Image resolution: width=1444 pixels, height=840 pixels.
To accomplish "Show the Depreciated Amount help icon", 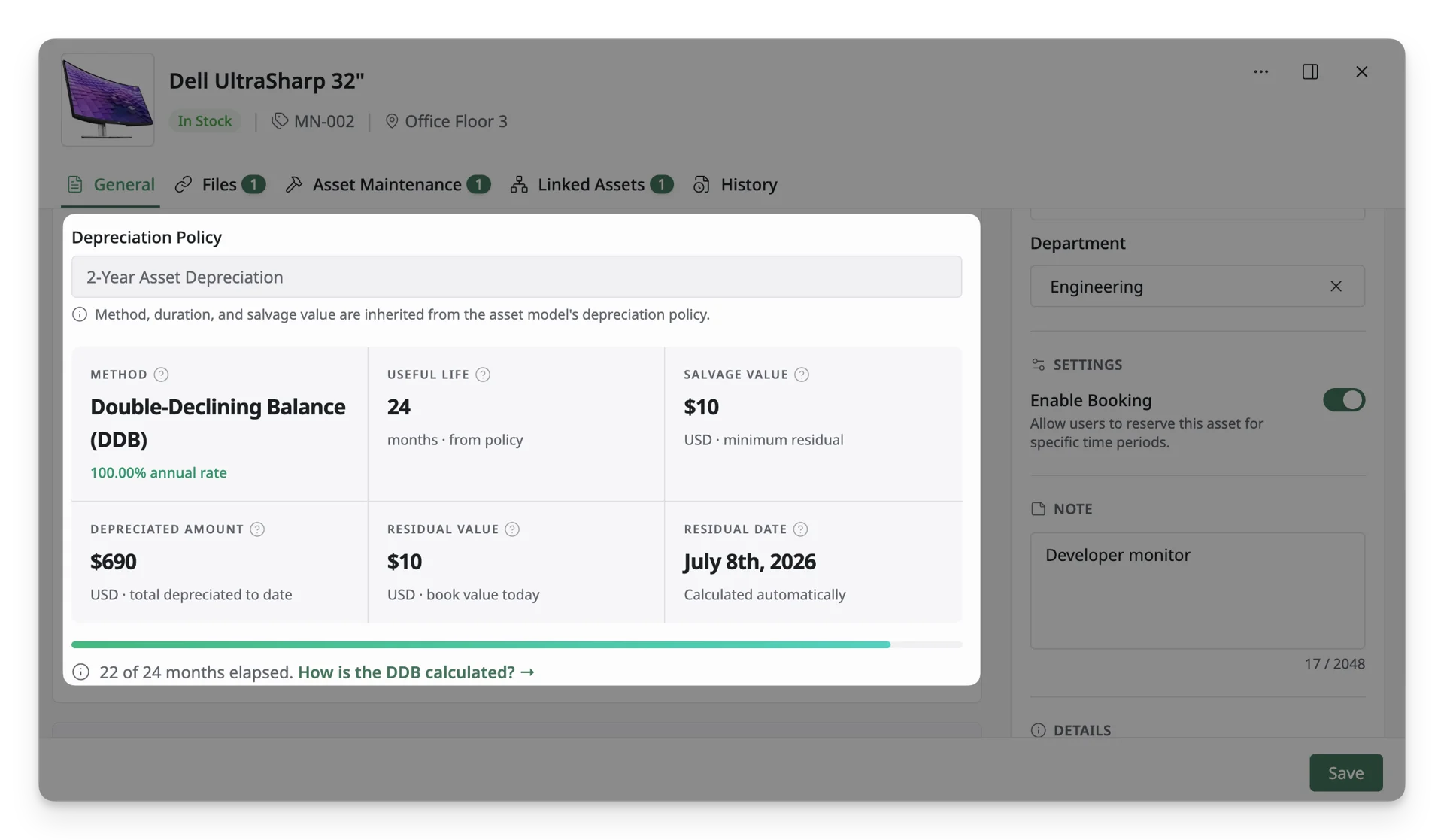I will point(257,529).
